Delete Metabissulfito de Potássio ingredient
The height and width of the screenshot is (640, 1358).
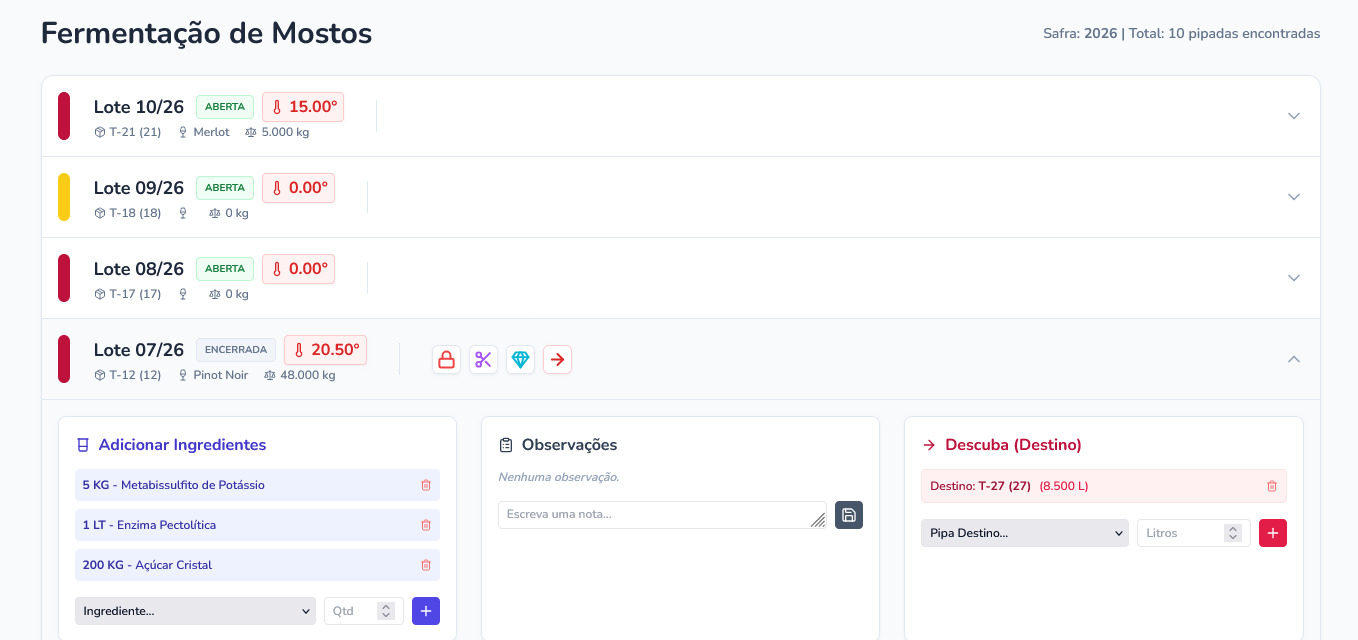[x=426, y=485]
